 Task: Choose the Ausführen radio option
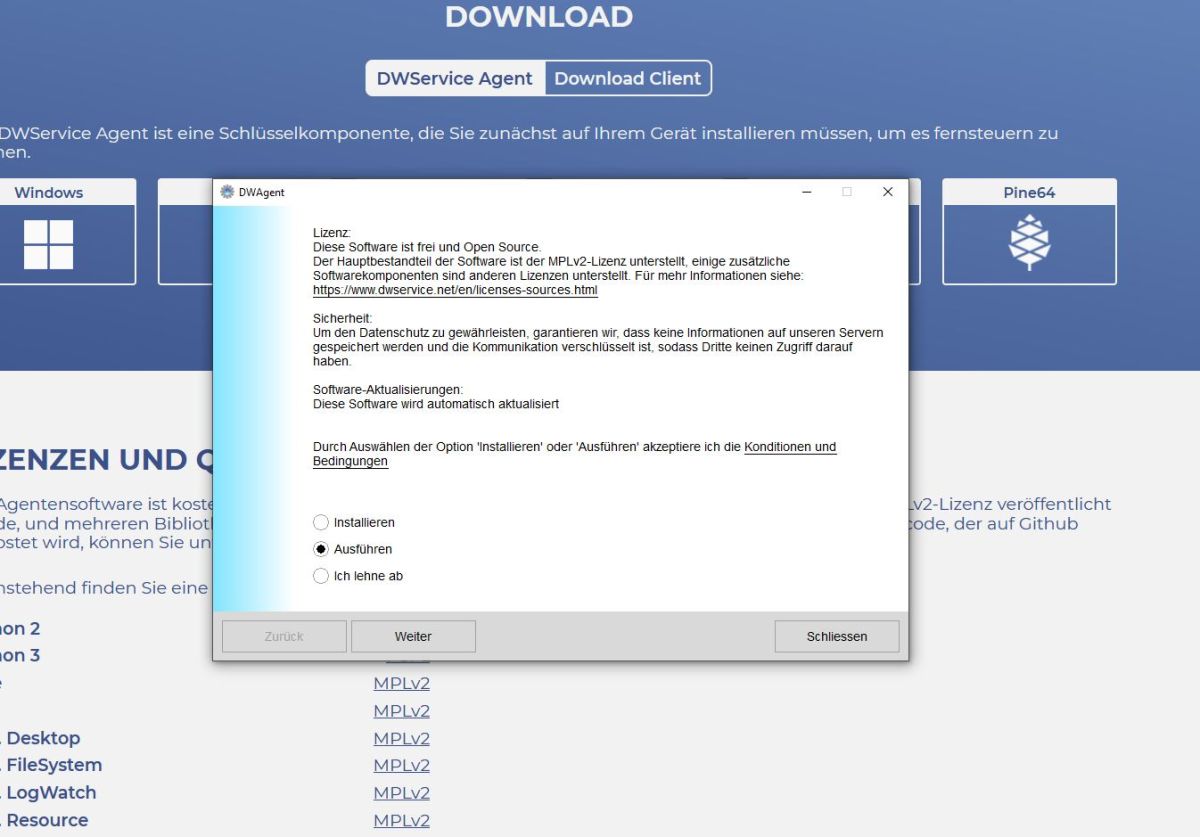[321, 549]
